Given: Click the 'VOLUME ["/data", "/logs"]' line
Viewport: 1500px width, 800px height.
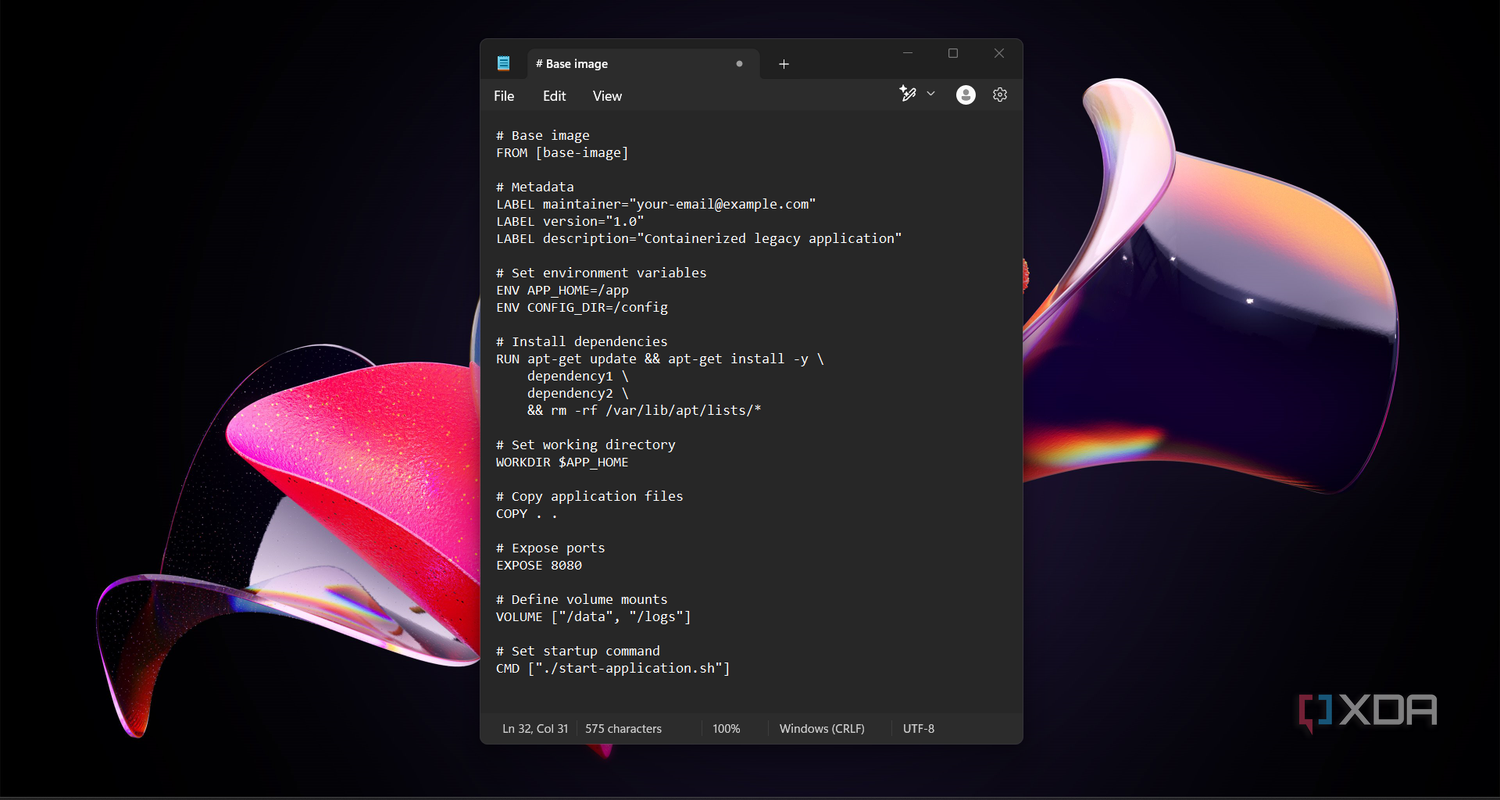Looking at the screenshot, I should [594, 617].
